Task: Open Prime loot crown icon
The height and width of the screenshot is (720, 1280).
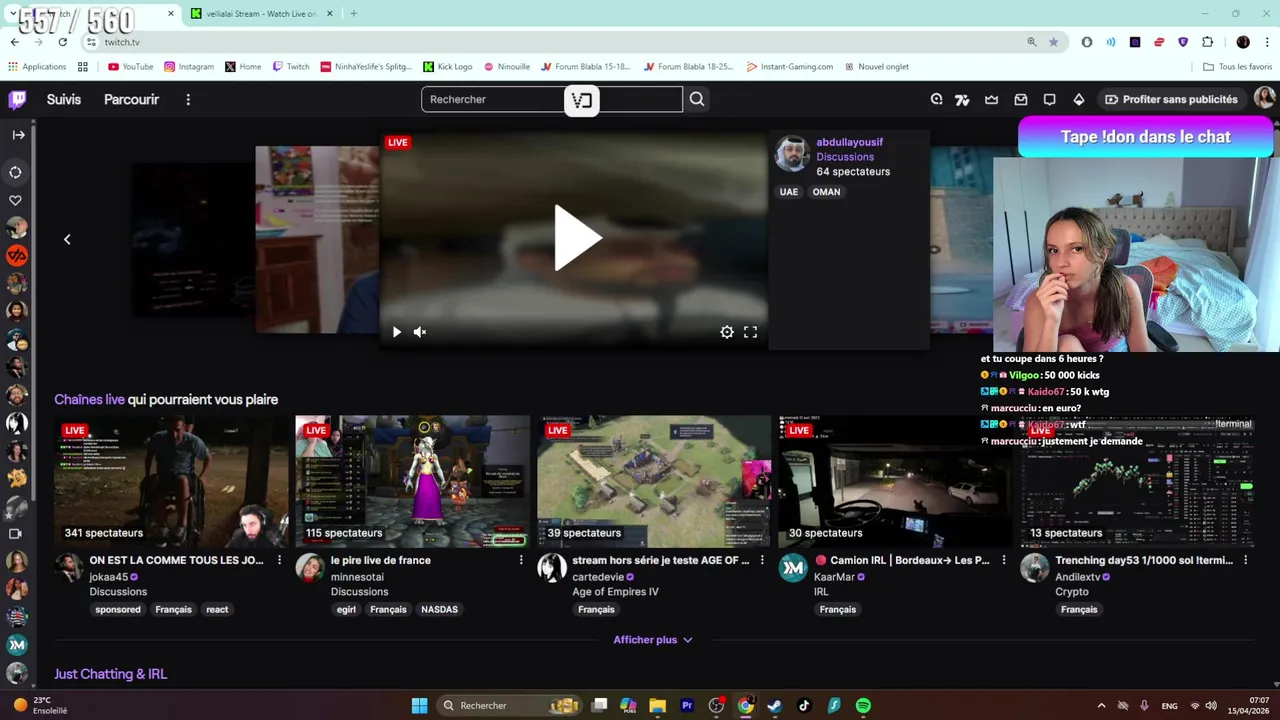Action: coord(991,99)
